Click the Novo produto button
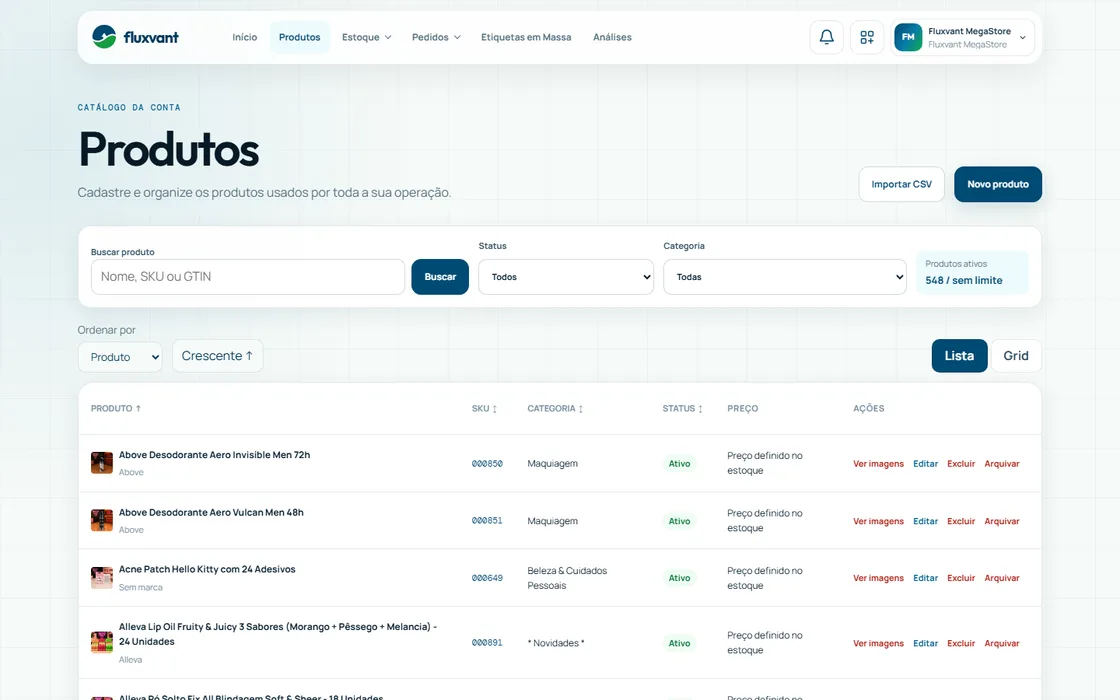Viewport: 1120px width, 700px height. click(x=998, y=184)
